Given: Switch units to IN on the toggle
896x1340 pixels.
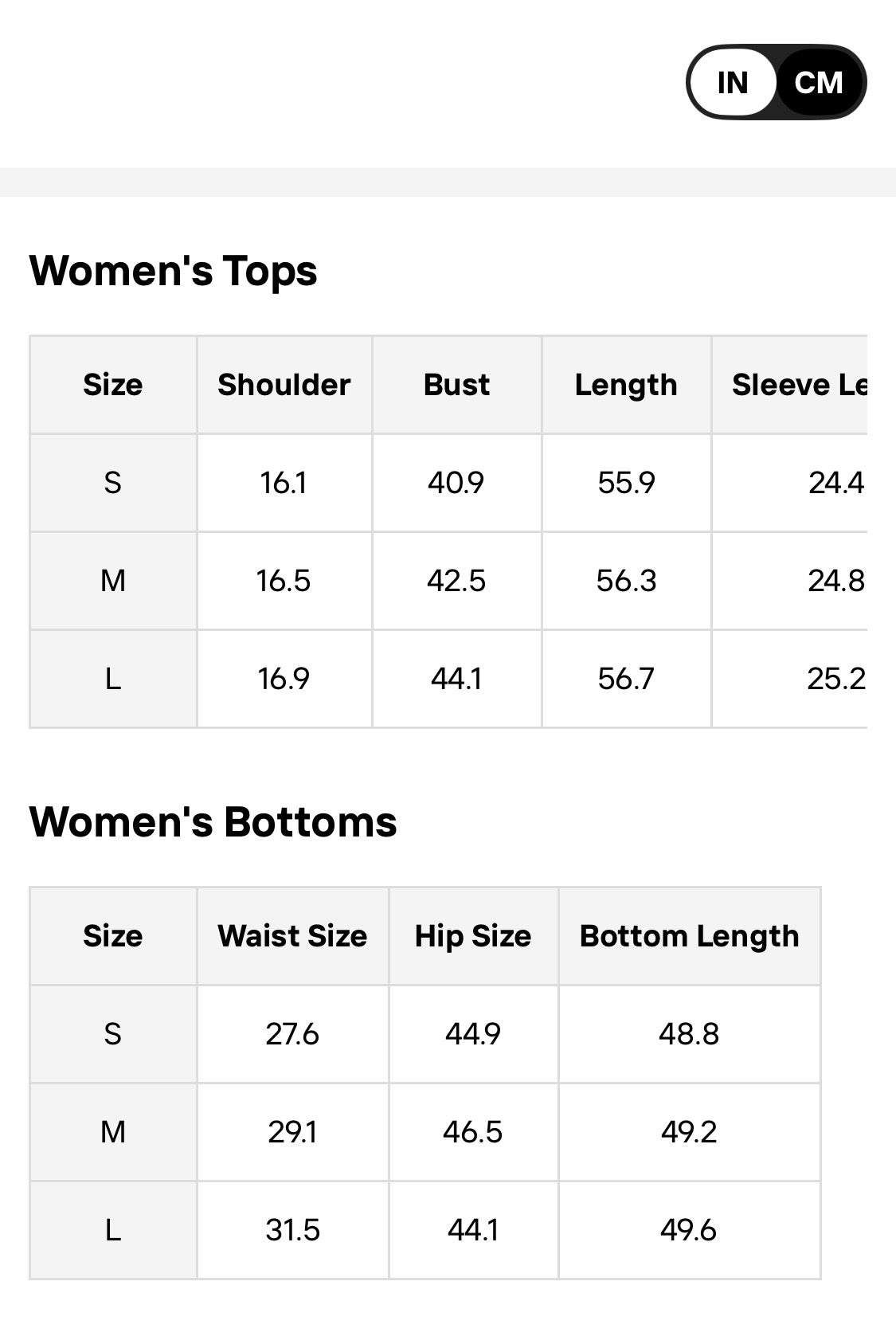Looking at the screenshot, I should tap(732, 82).
